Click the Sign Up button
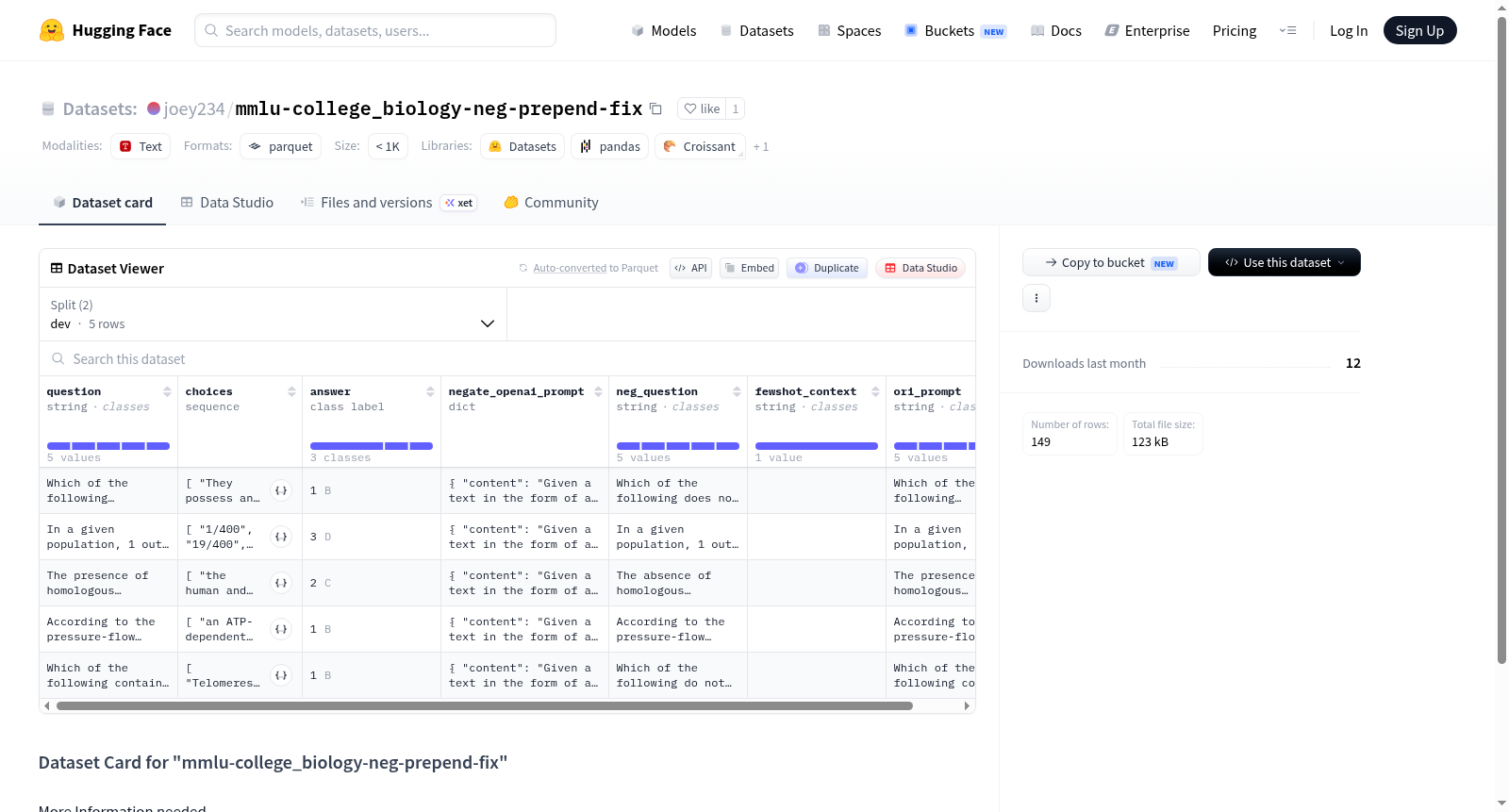Screen dimensions: 1509x812 1419,30
